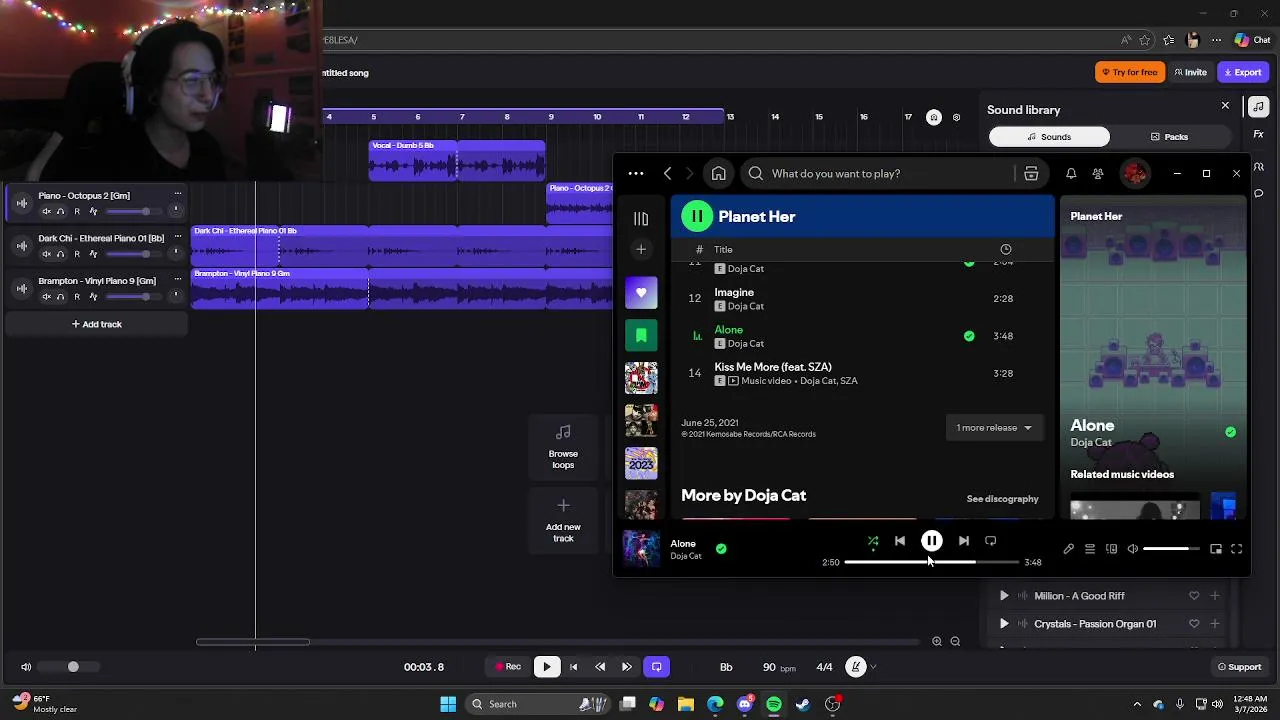Go to Spotify Home

(718, 174)
